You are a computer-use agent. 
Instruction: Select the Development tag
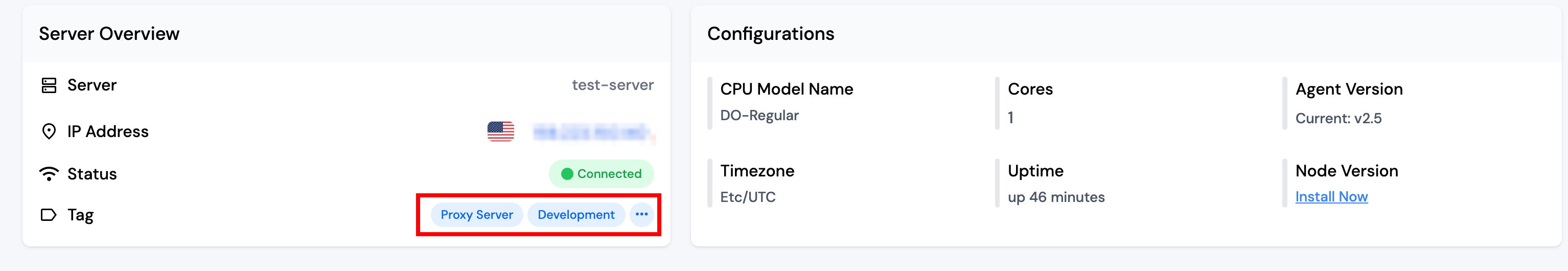pos(576,215)
